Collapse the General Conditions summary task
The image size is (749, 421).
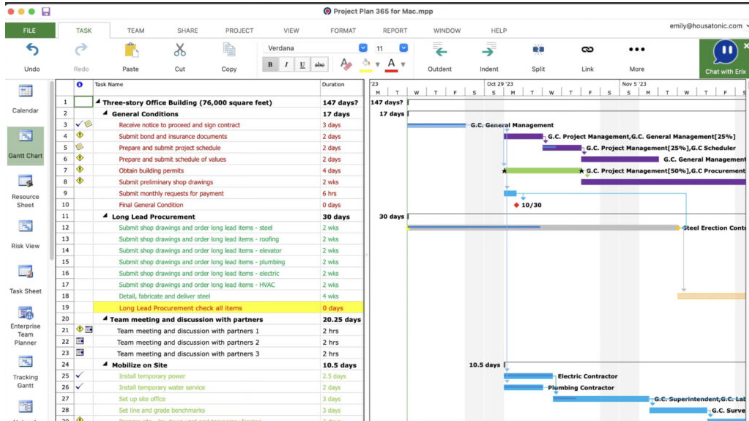coord(106,113)
